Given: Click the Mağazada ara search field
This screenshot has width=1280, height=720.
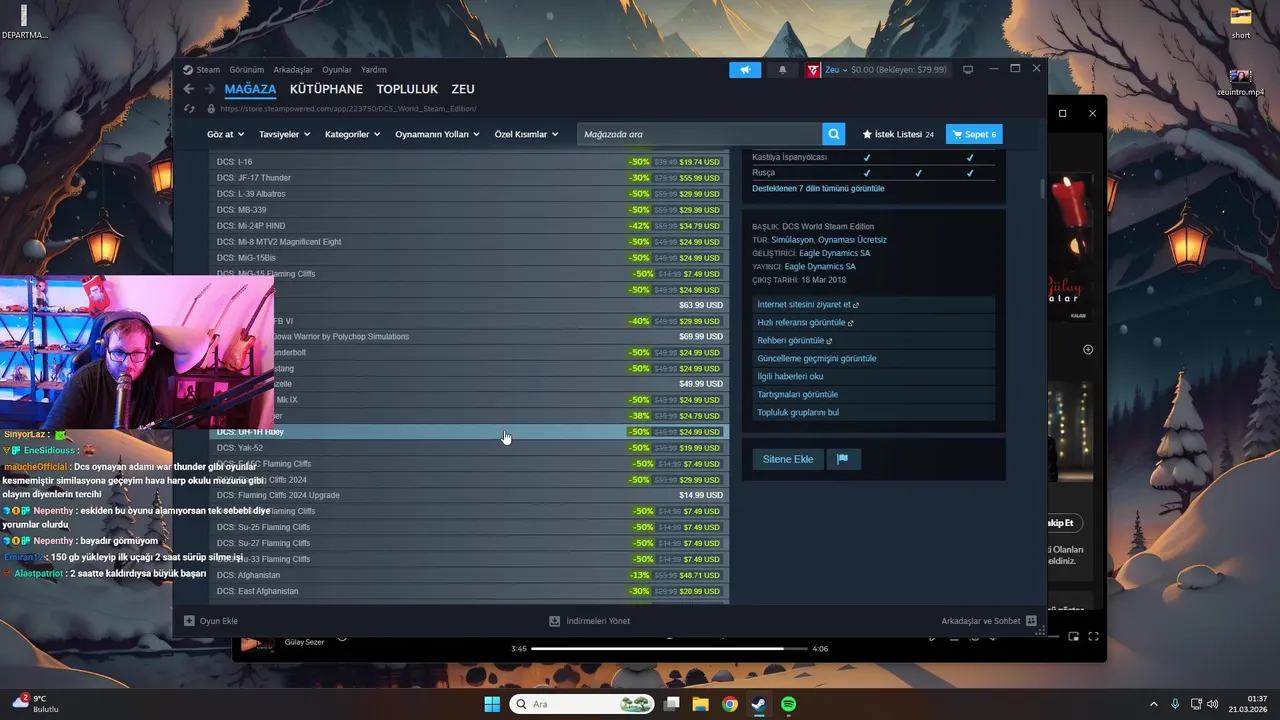Looking at the screenshot, I should (x=699, y=134).
